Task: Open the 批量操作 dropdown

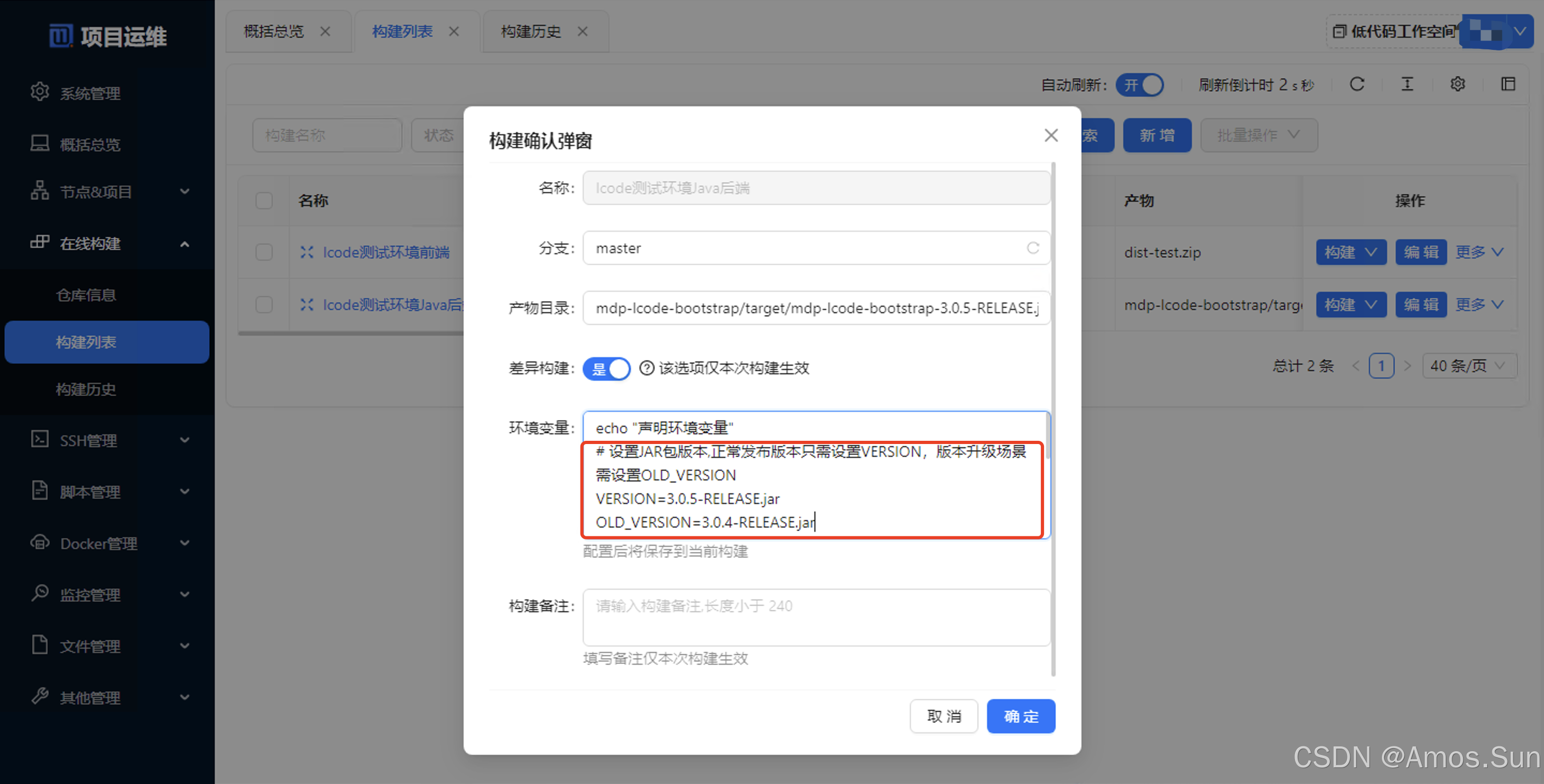Action: 1258,135
